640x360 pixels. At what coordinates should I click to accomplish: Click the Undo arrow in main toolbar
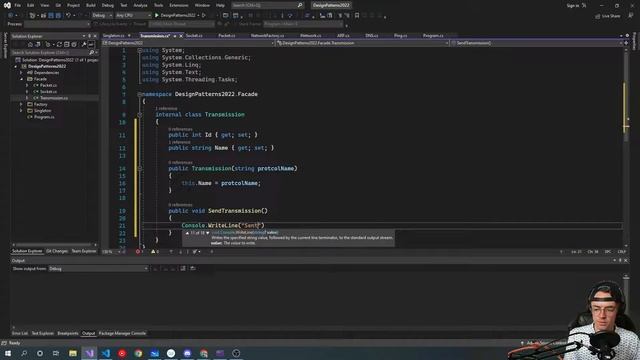pos(68,16)
